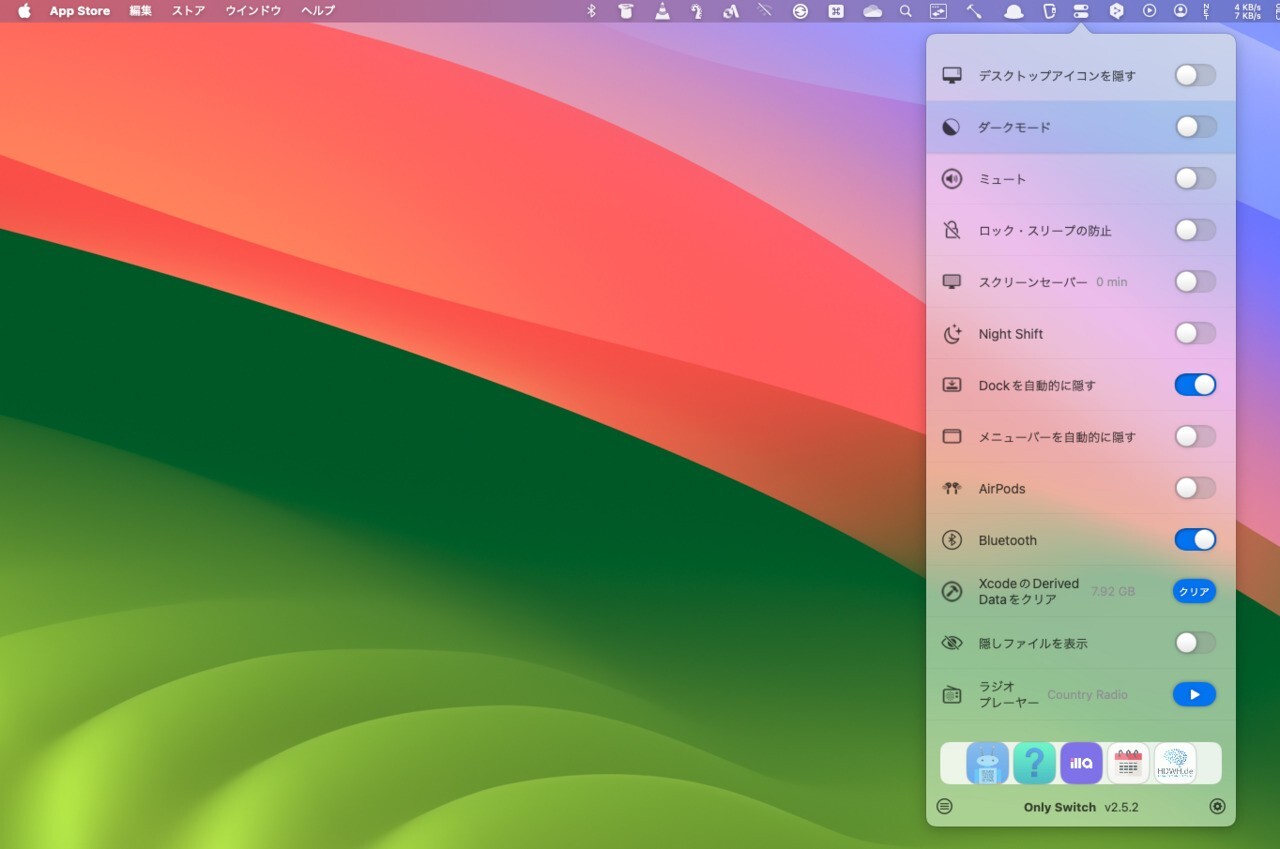Open the Apple menu

tap(24, 11)
